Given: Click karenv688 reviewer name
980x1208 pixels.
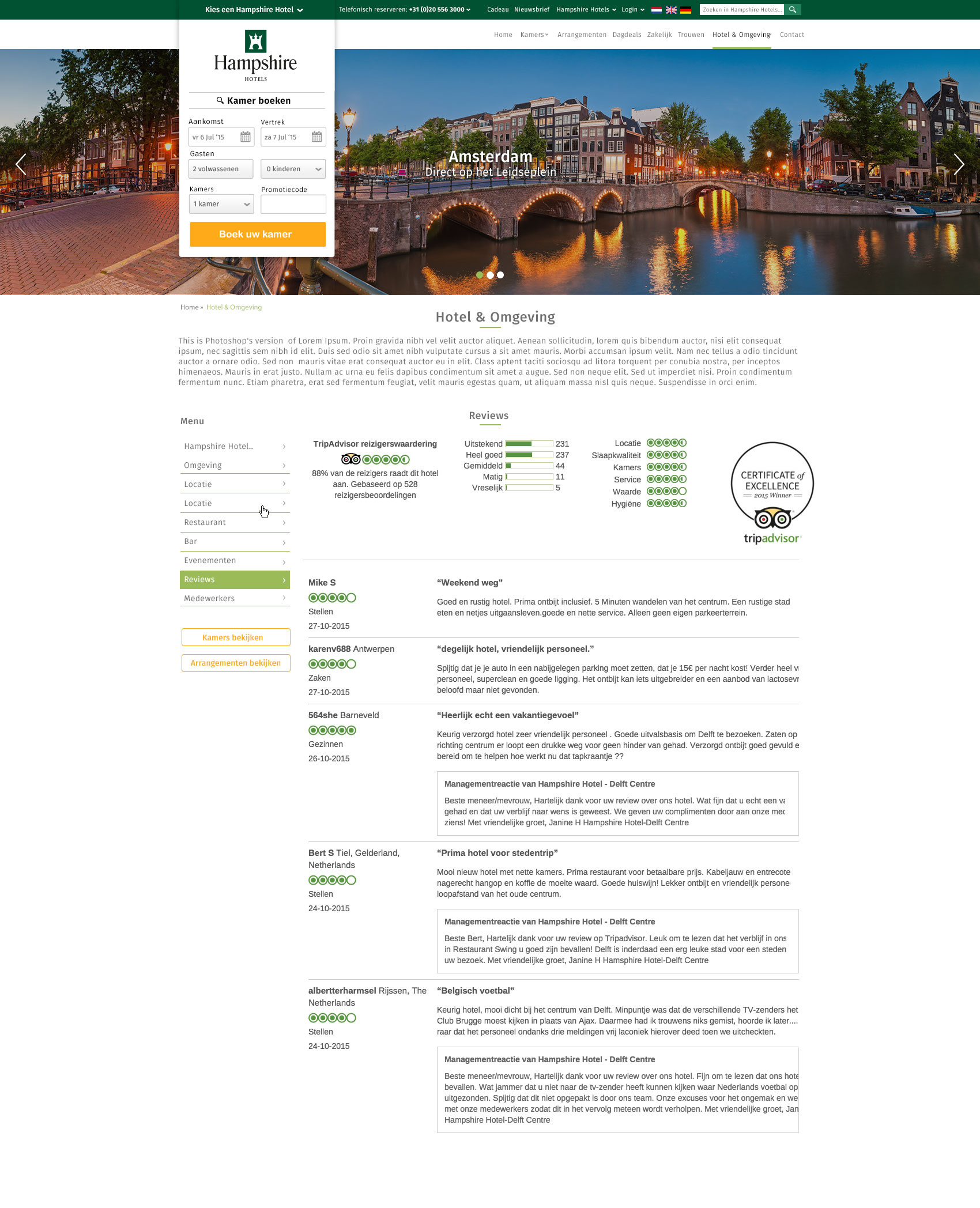Looking at the screenshot, I should pos(329,649).
